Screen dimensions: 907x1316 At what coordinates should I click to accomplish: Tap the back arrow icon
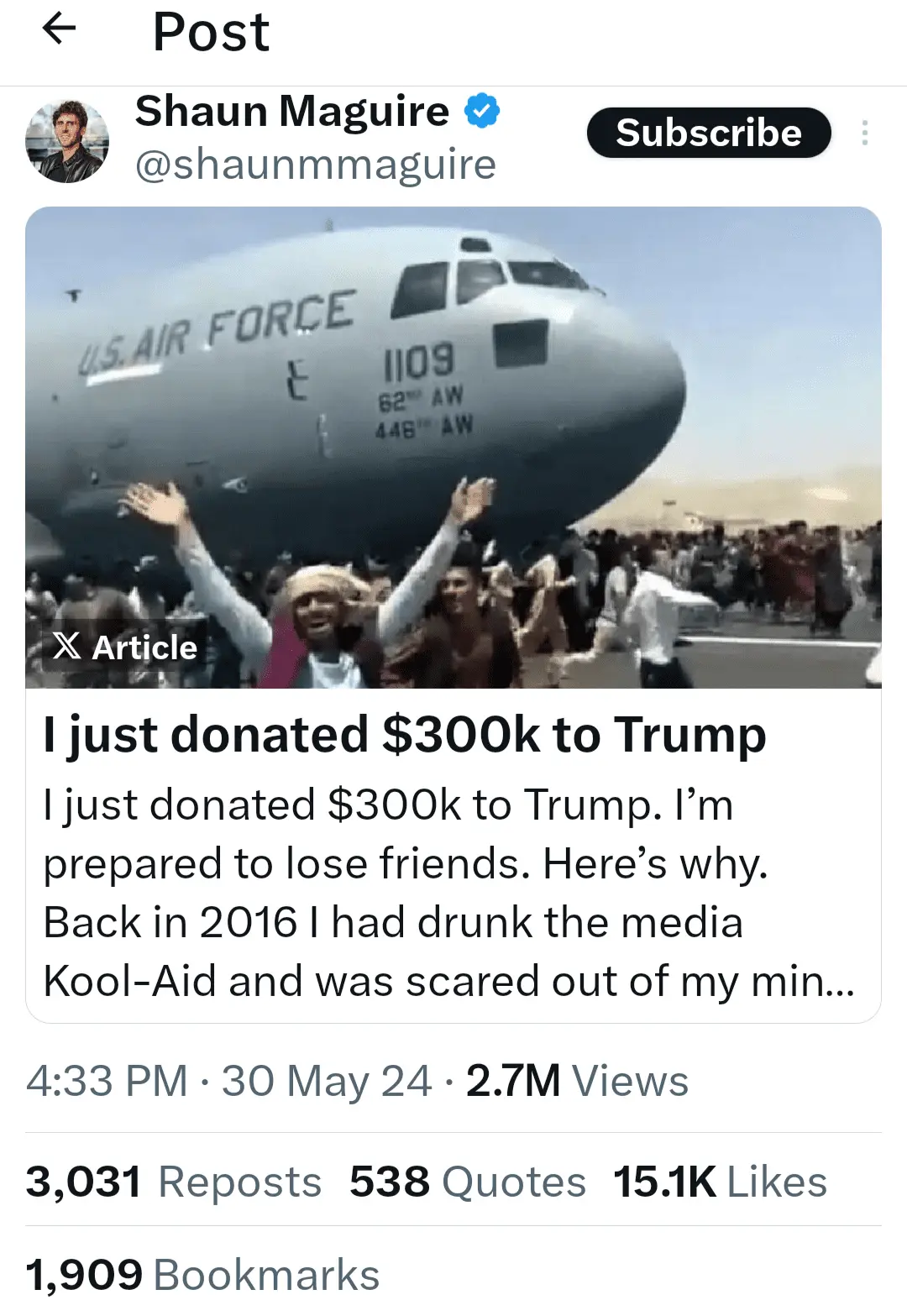59,30
